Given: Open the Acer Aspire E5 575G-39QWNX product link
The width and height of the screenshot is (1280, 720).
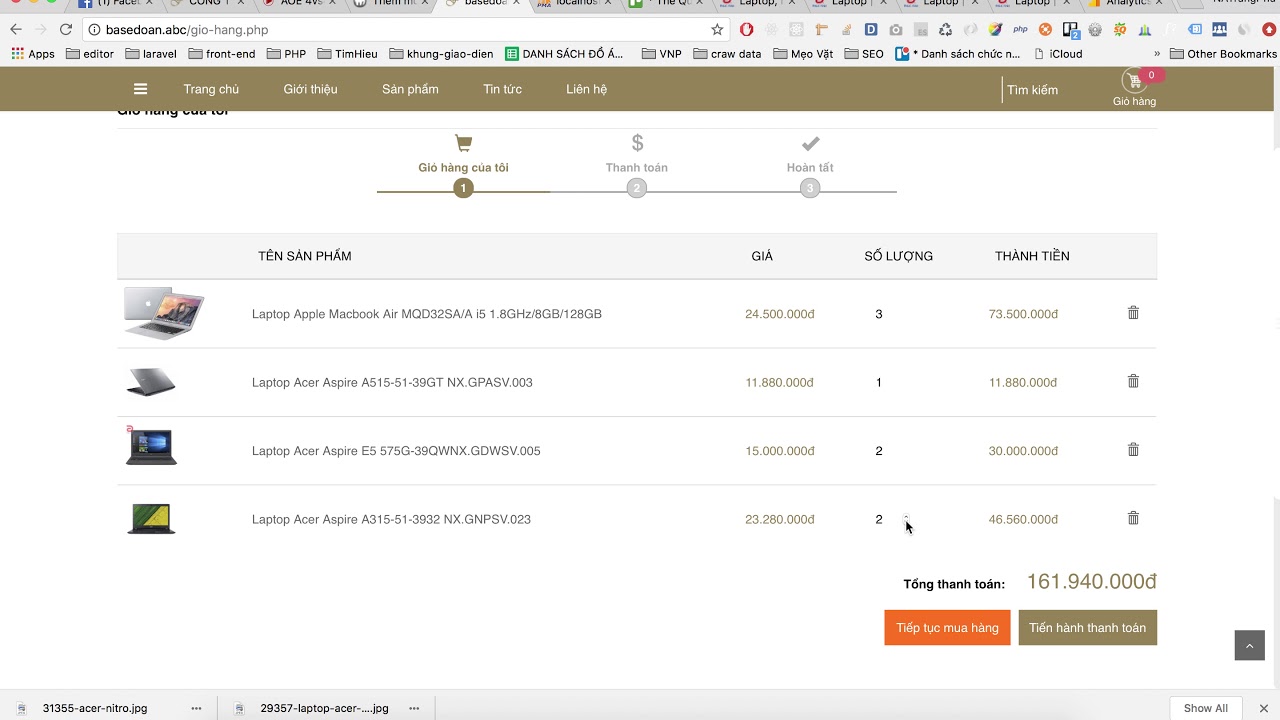Looking at the screenshot, I should [x=396, y=451].
